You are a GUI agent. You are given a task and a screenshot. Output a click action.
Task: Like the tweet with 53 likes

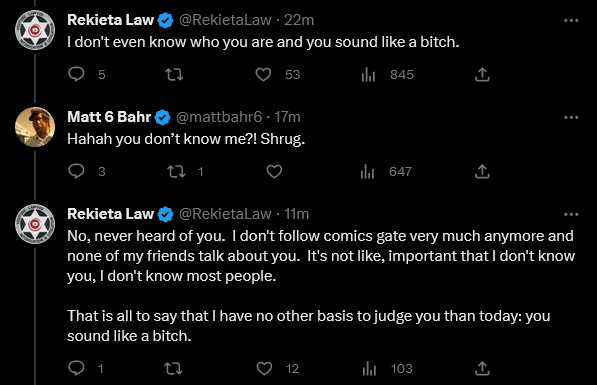tap(263, 74)
